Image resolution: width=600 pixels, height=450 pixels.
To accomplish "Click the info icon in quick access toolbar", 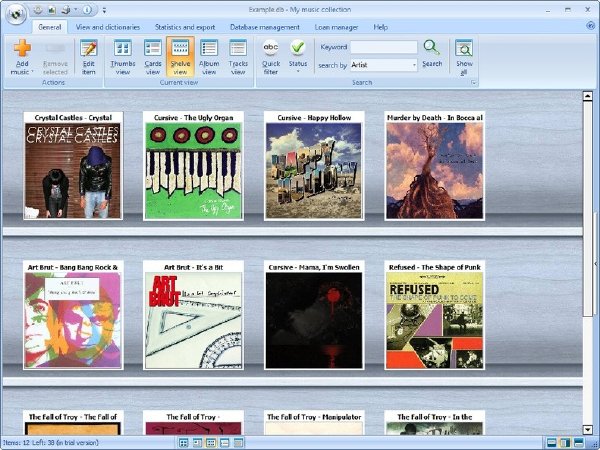I will pyautogui.click(x=87, y=10).
